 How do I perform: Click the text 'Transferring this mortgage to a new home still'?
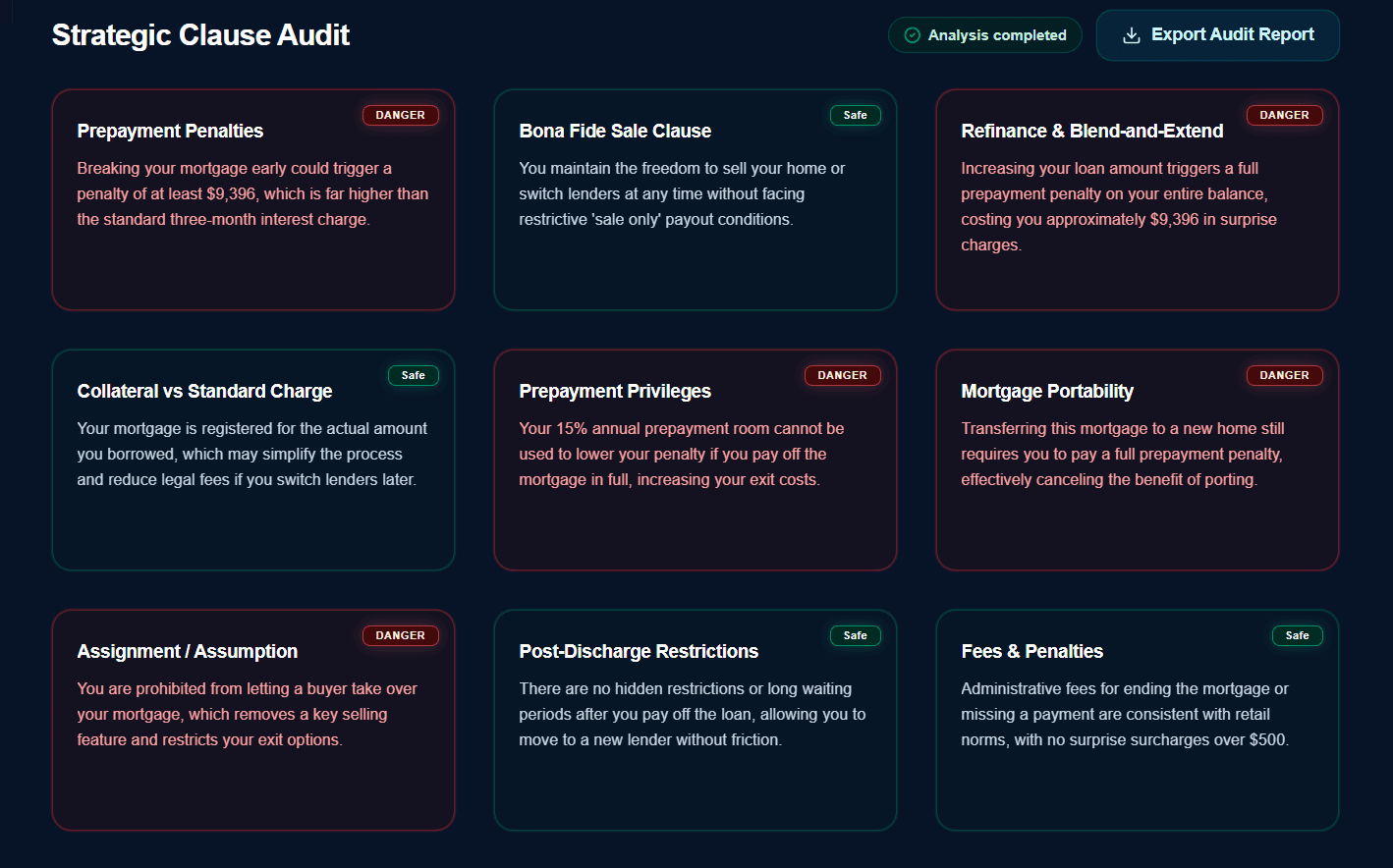(1123, 428)
